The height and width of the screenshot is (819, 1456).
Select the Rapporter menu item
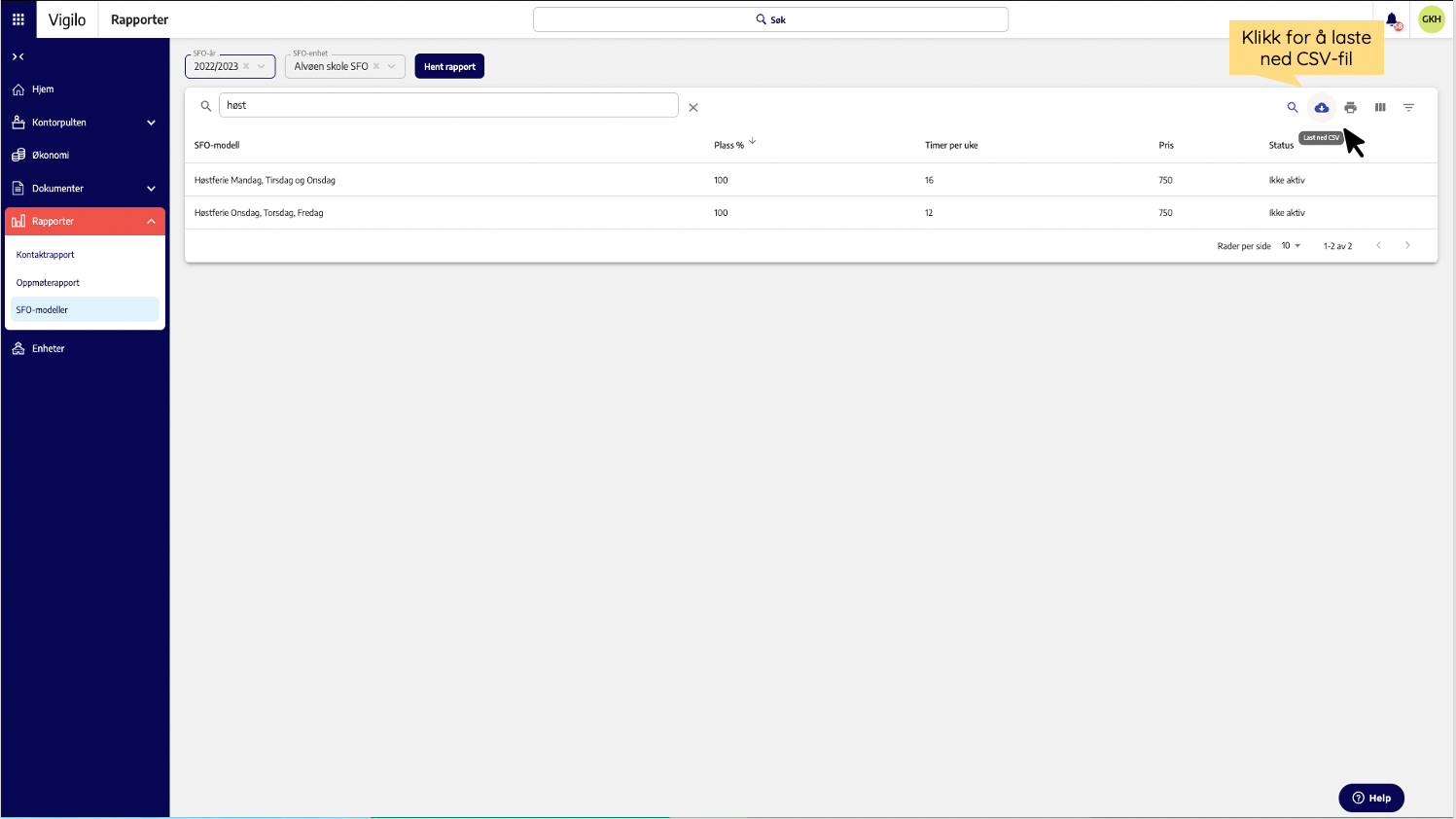click(85, 222)
